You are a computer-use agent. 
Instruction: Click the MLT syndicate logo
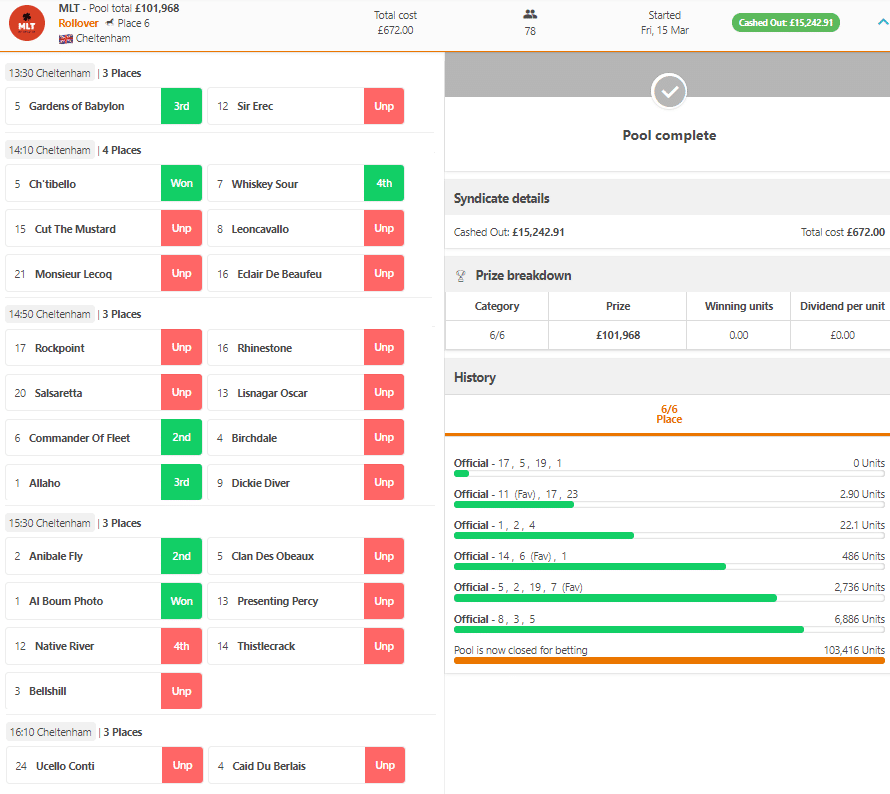[x=27, y=23]
